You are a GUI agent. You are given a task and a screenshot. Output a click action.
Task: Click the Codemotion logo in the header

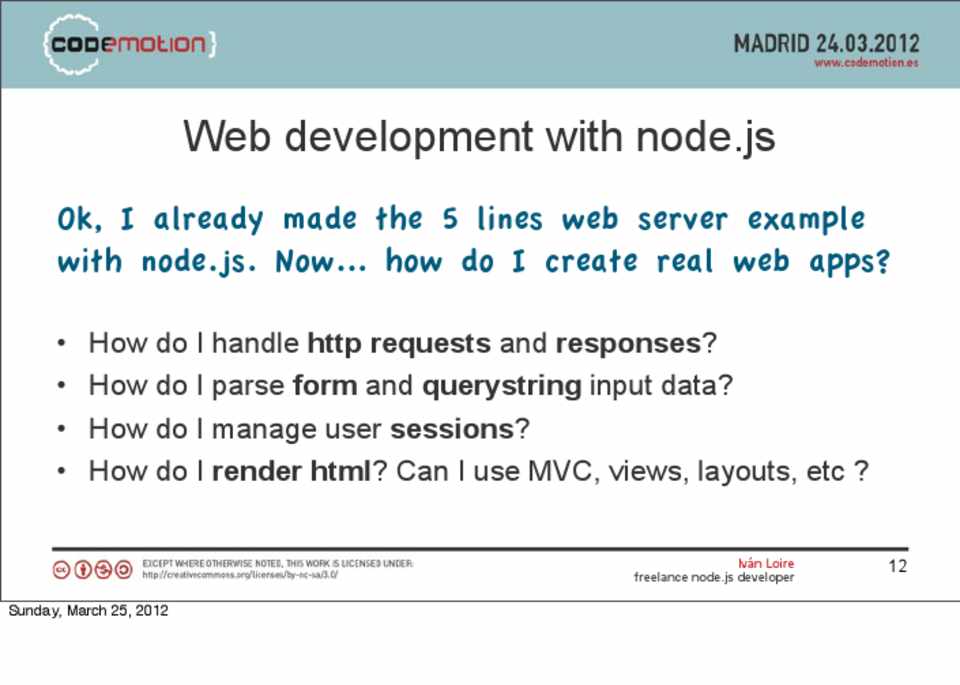point(129,45)
